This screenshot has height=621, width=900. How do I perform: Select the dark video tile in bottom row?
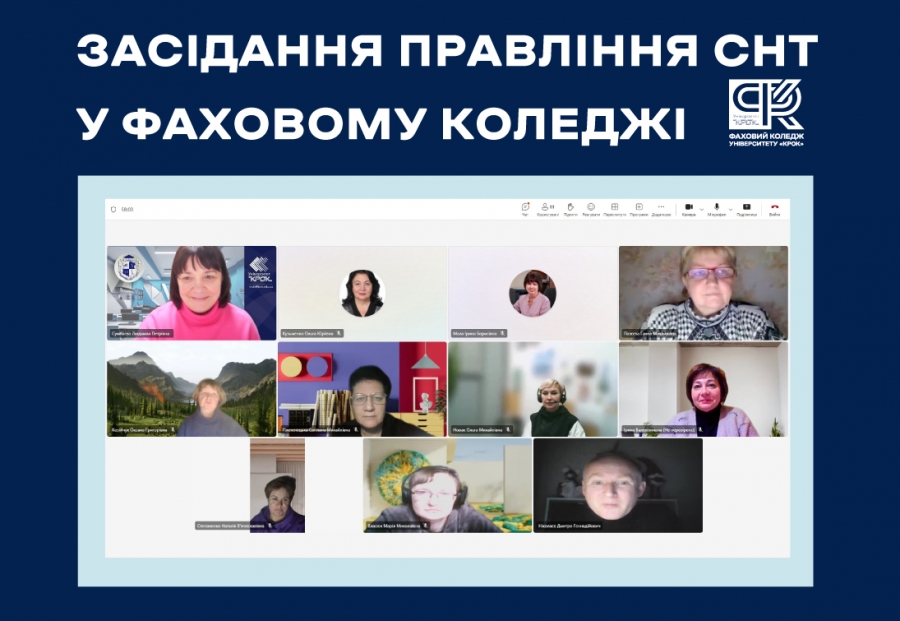[617, 485]
